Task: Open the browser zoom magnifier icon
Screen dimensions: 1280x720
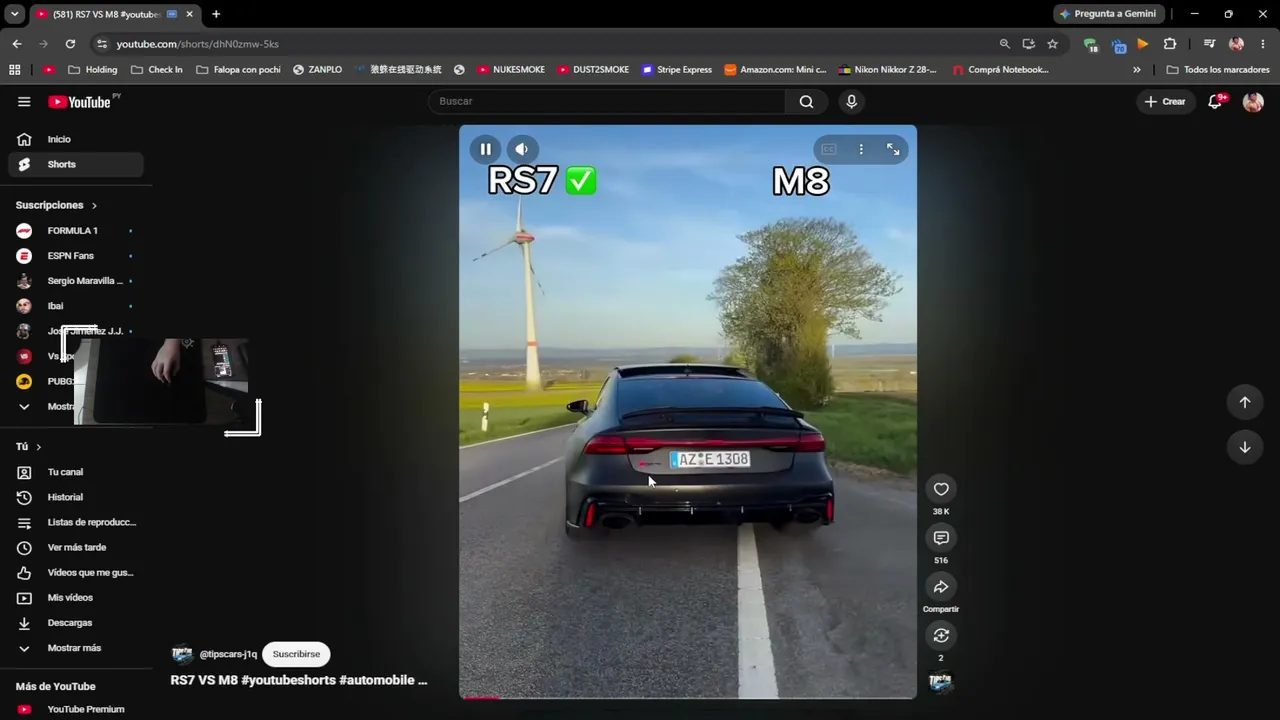Action: coord(1005,44)
